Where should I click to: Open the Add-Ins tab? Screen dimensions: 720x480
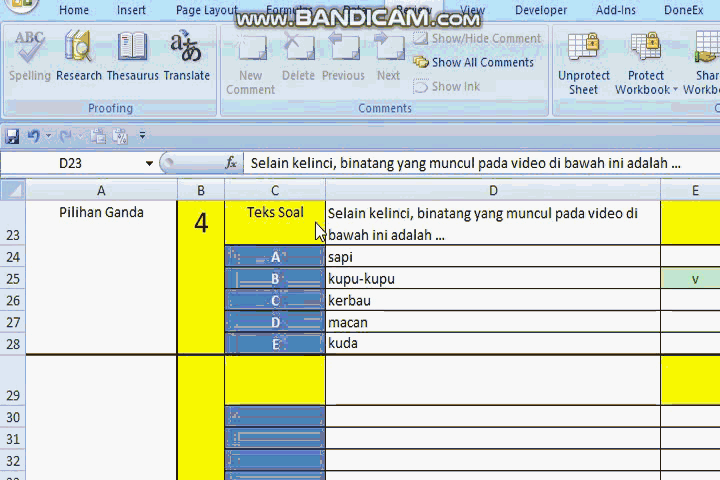pyautogui.click(x=616, y=10)
